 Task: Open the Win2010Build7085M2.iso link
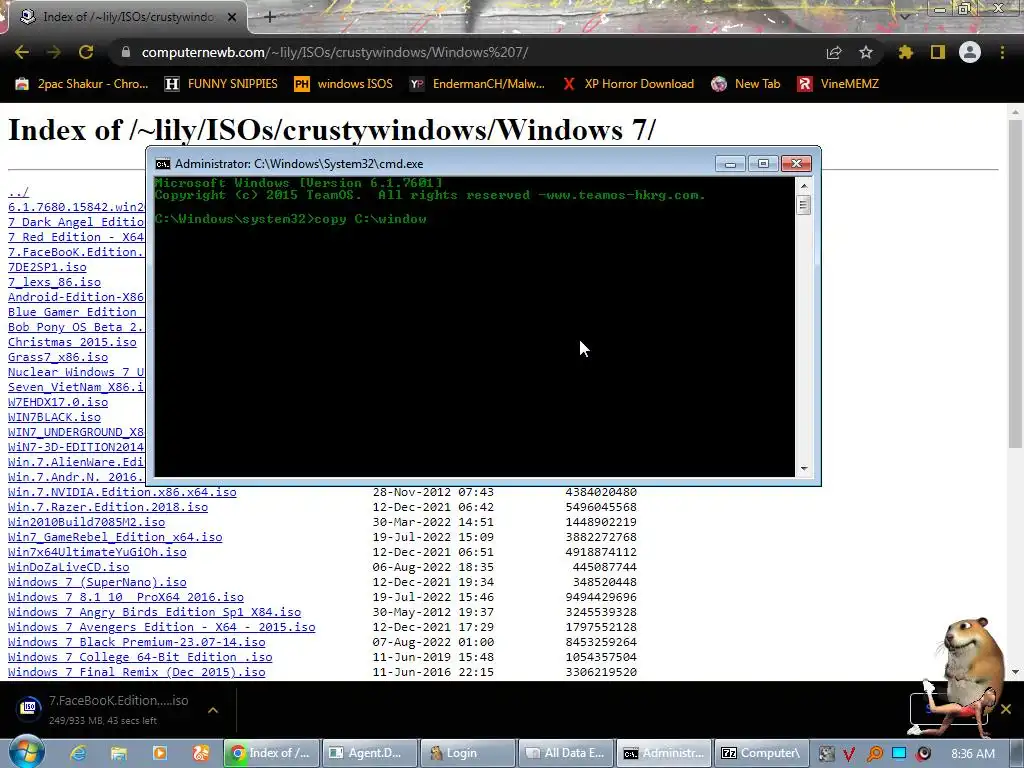86,522
